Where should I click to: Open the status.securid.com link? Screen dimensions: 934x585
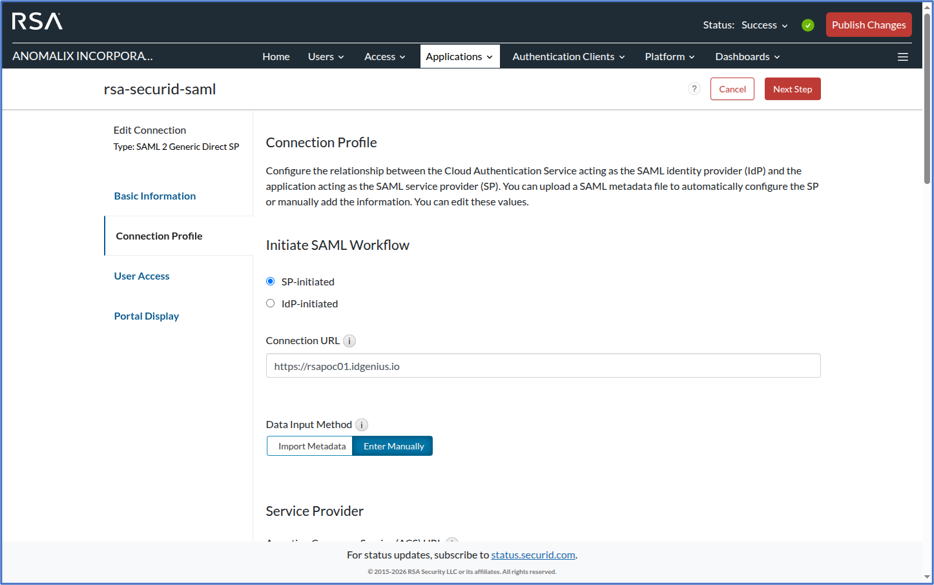click(x=533, y=555)
